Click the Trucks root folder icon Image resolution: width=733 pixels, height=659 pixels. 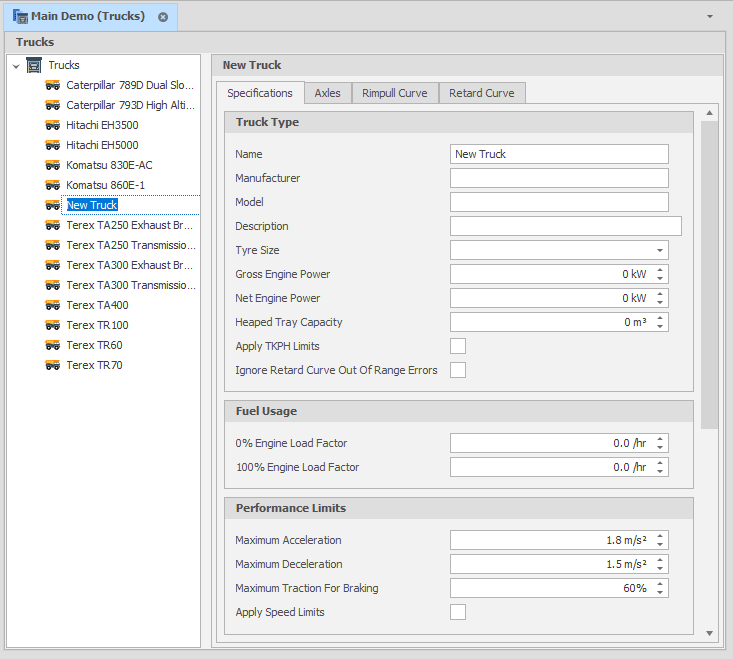(x=34, y=65)
